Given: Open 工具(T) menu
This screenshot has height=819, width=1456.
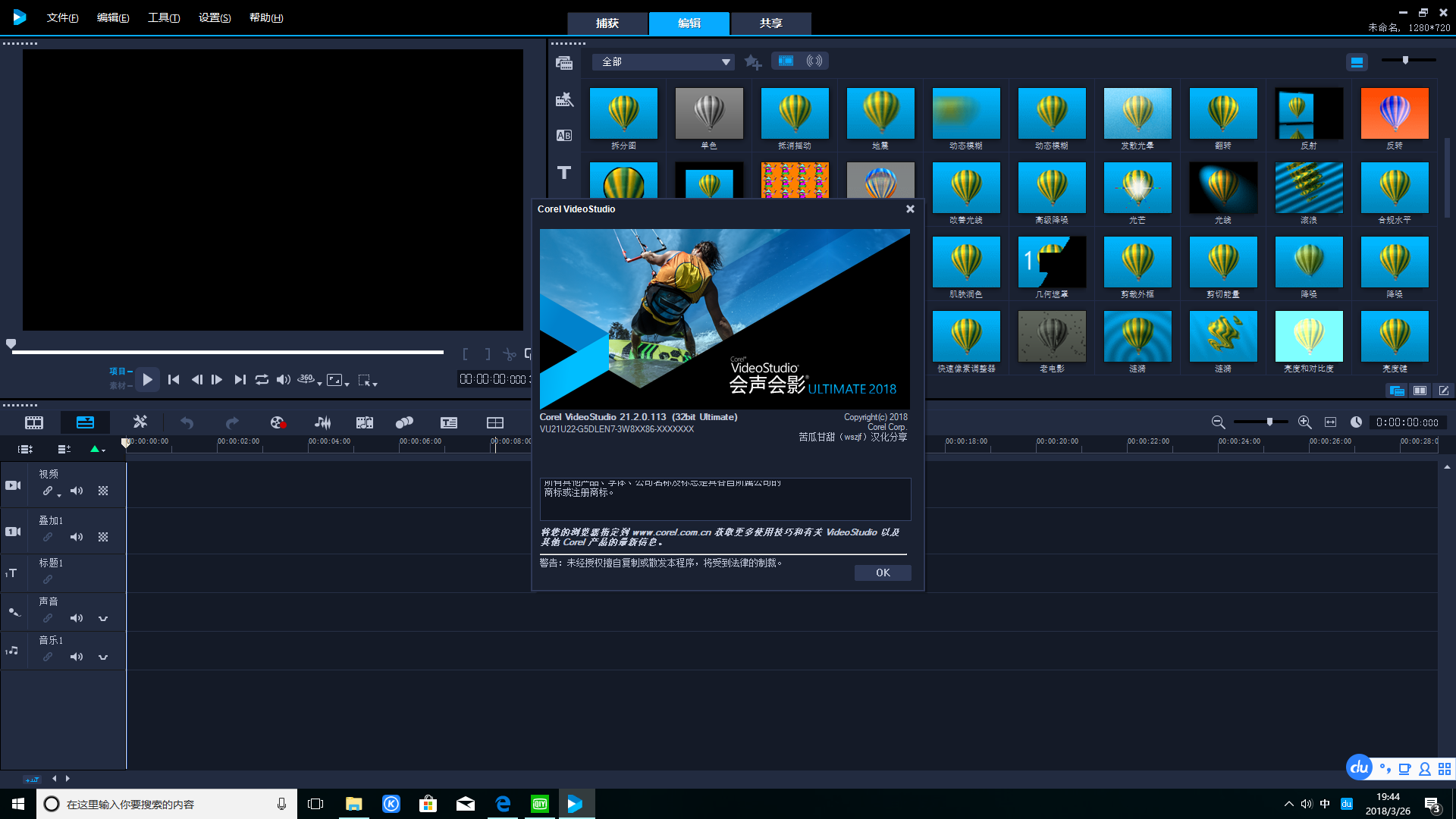Looking at the screenshot, I should tap(164, 17).
